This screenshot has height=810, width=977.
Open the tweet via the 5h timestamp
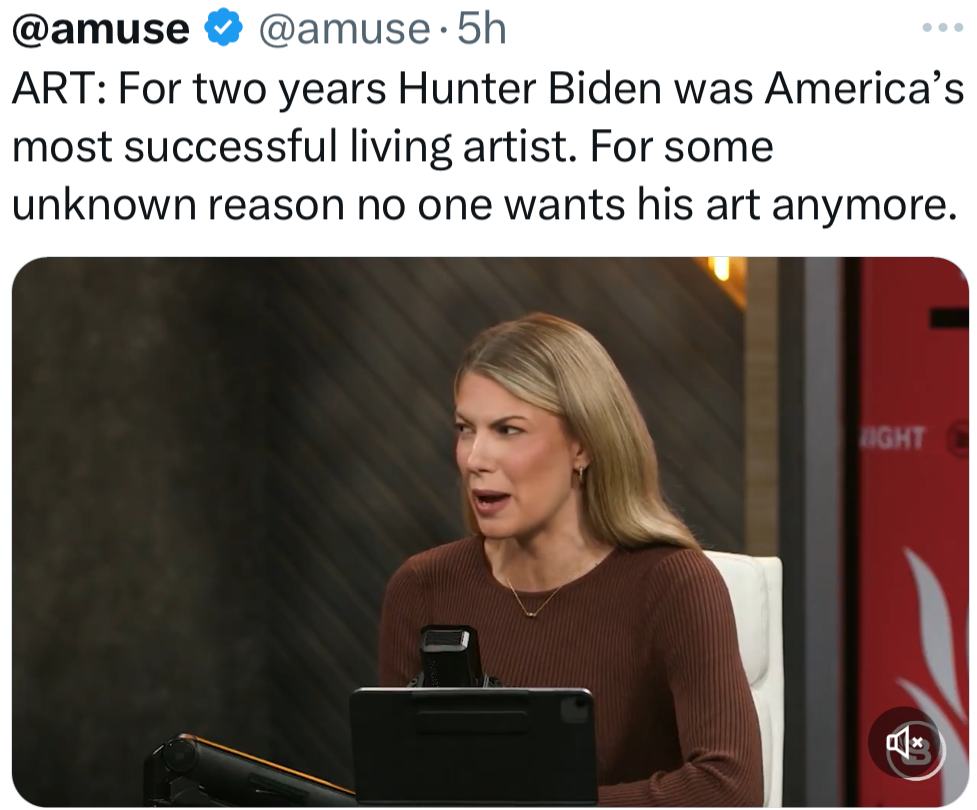(x=480, y=30)
